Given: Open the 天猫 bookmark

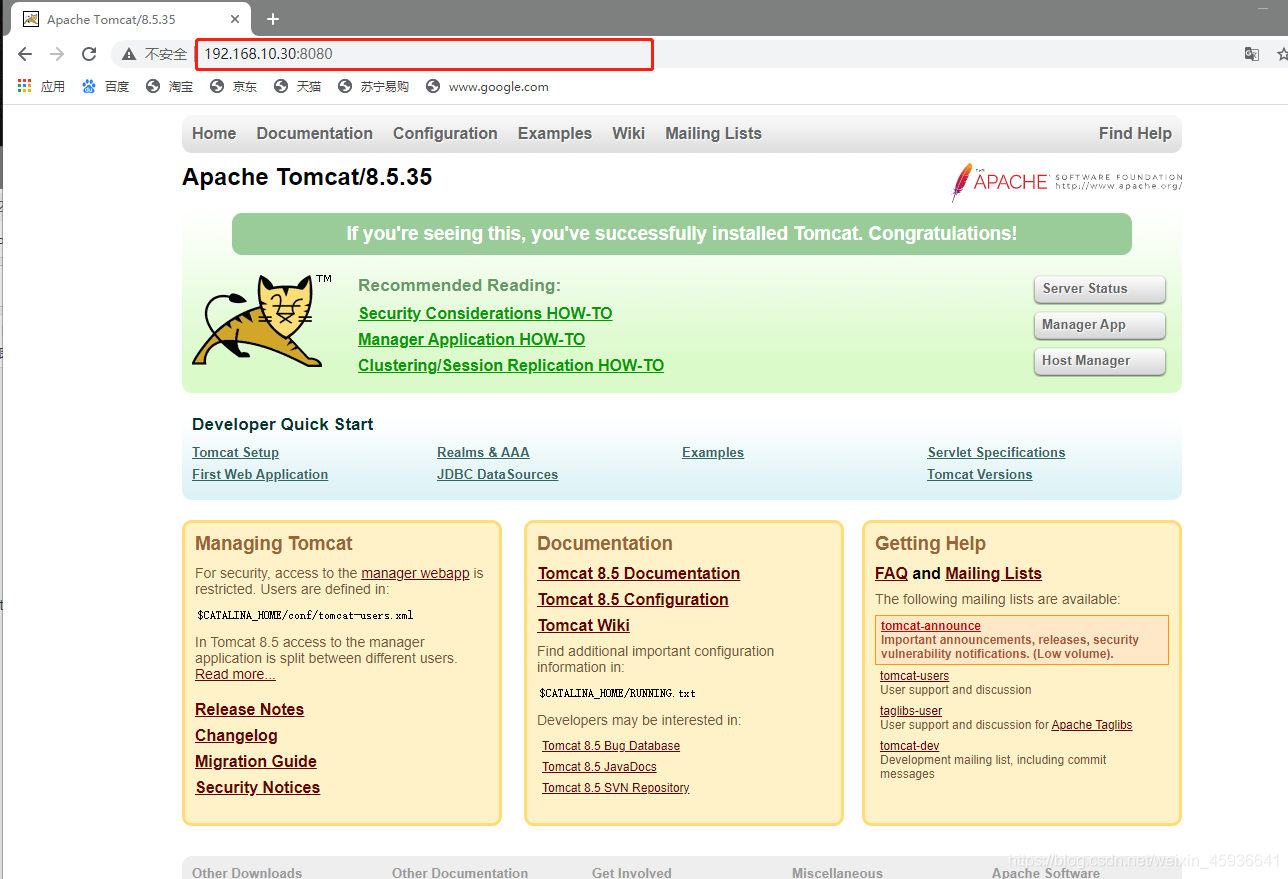Looking at the screenshot, I should [298, 87].
